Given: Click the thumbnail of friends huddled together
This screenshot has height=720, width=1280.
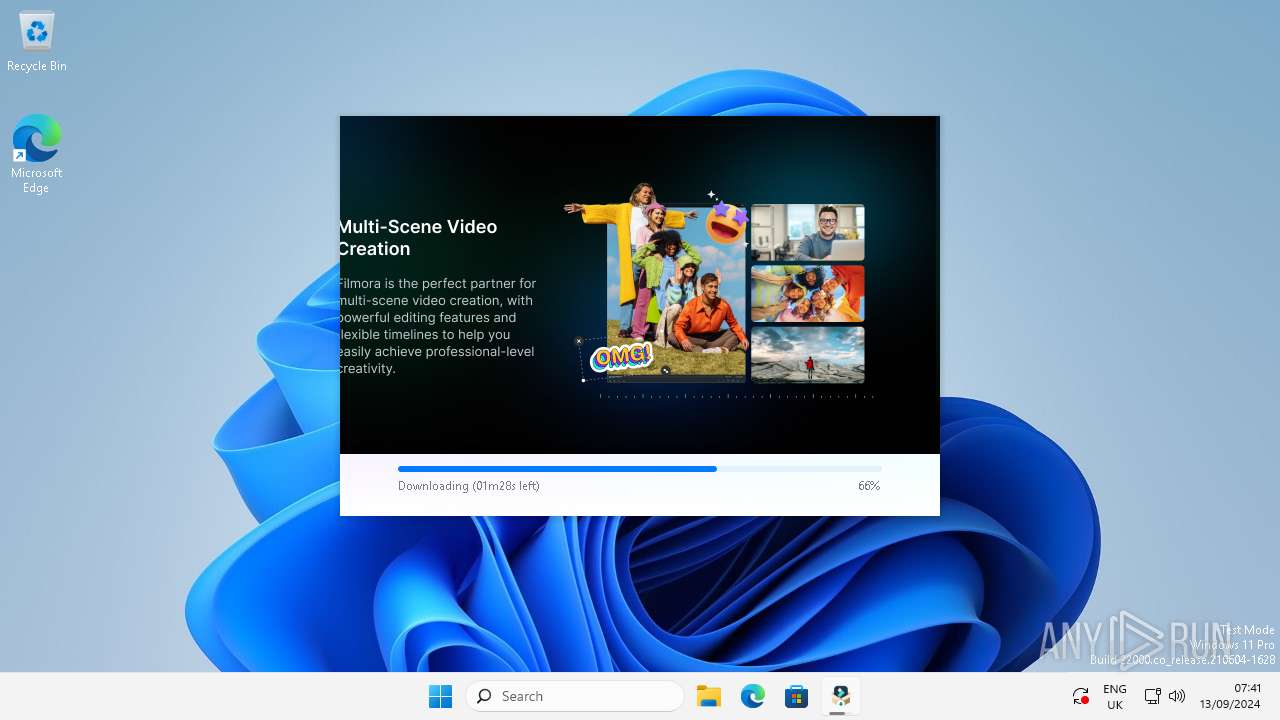Looking at the screenshot, I should [x=808, y=293].
